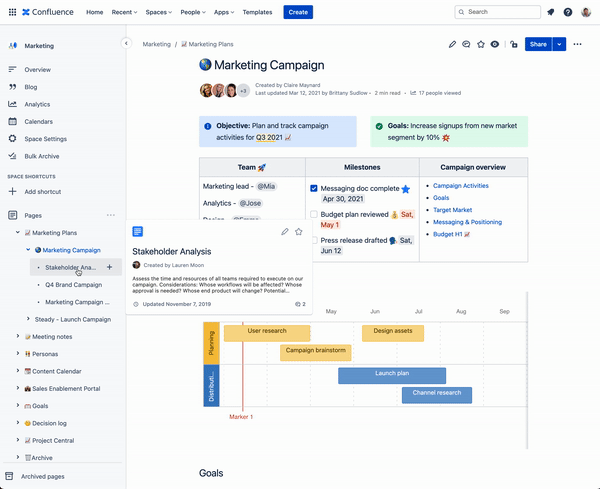The height and width of the screenshot is (489, 600).
Task: Click the Overview sidebar icon
Action: 13,69
